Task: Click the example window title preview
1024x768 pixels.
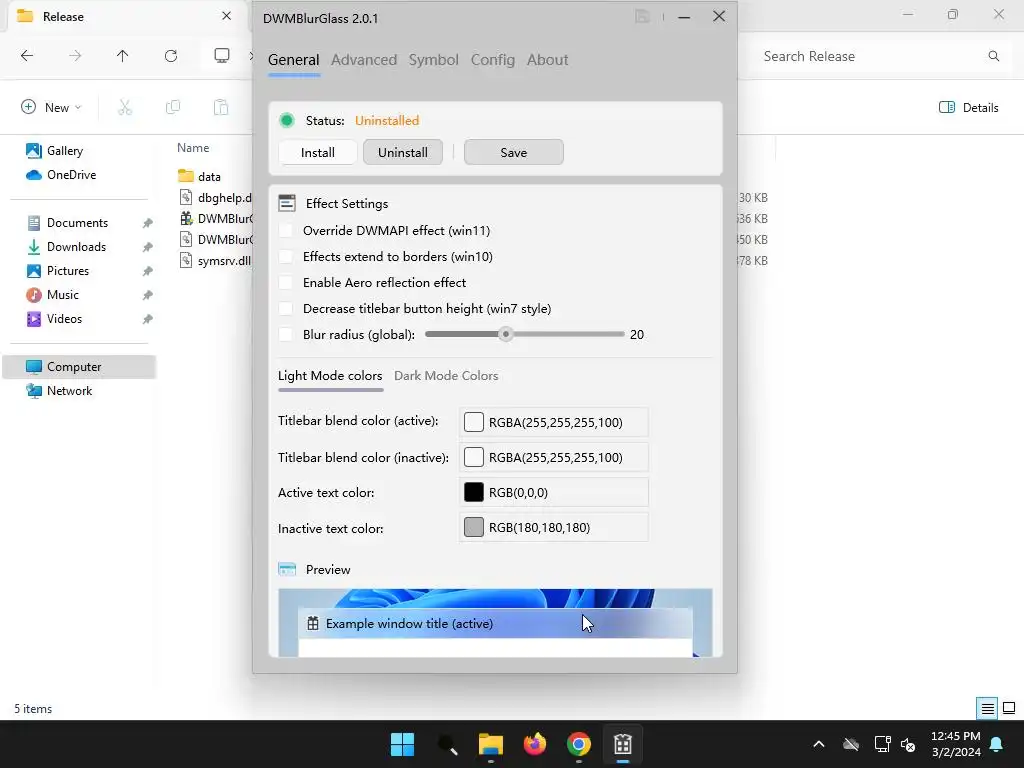Action: pyautogui.click(x=495, y=624)
